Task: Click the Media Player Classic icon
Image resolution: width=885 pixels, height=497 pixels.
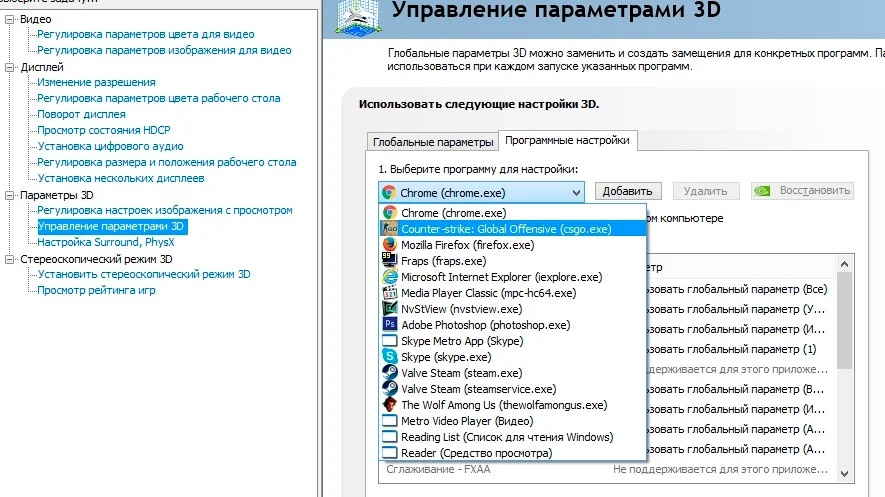Action: (x=389, y=293)
